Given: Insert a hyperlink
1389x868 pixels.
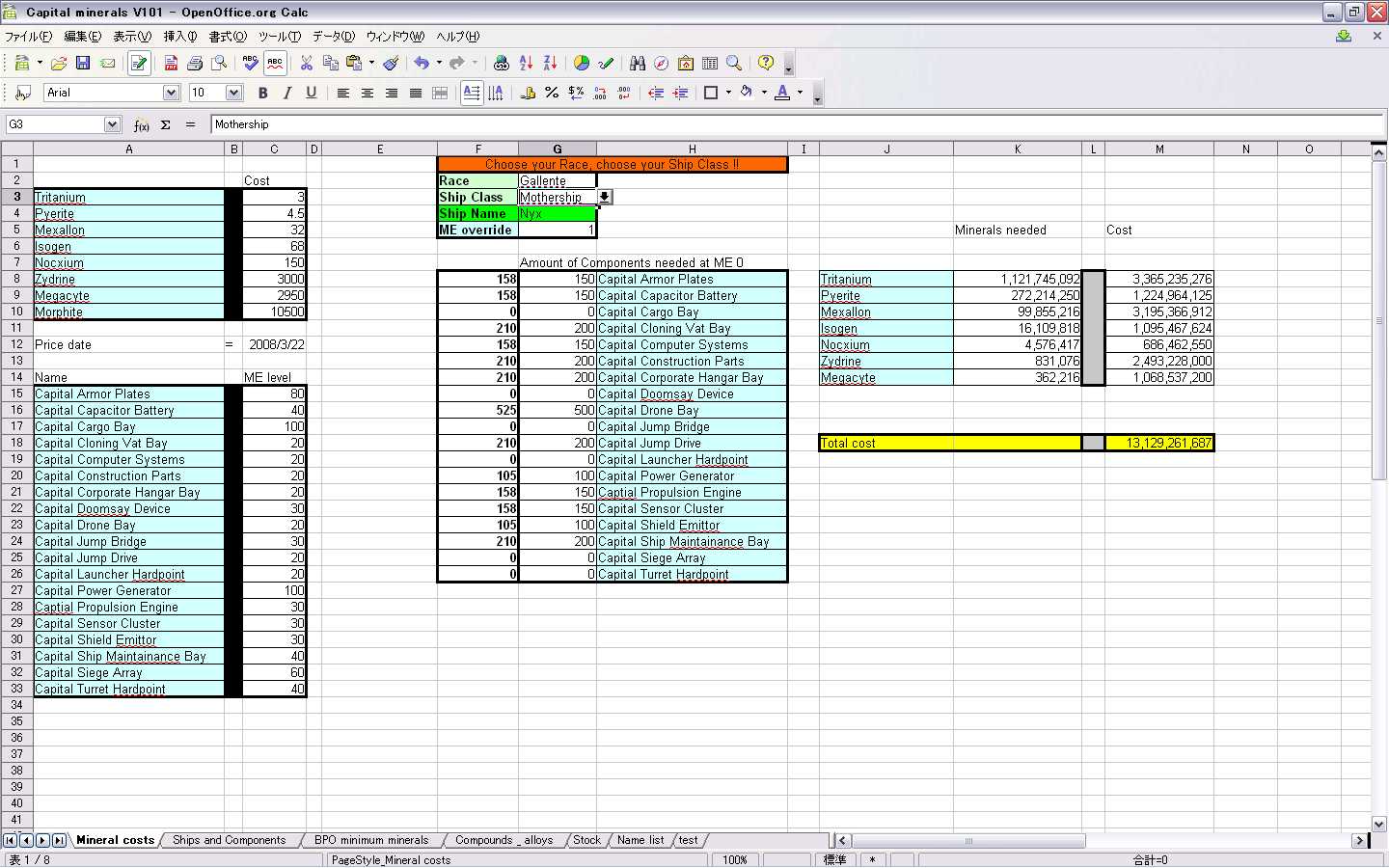Looking at the screenshot, I should pos(501,63).
